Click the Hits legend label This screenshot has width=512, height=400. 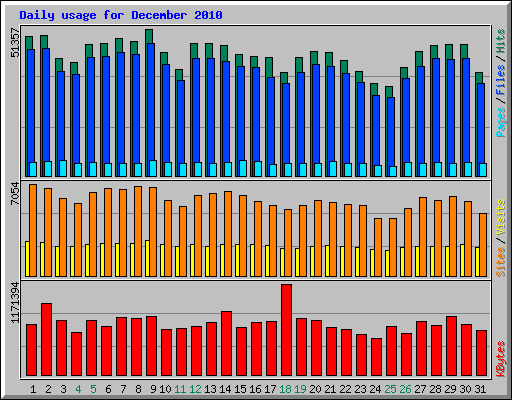[501, 41]
